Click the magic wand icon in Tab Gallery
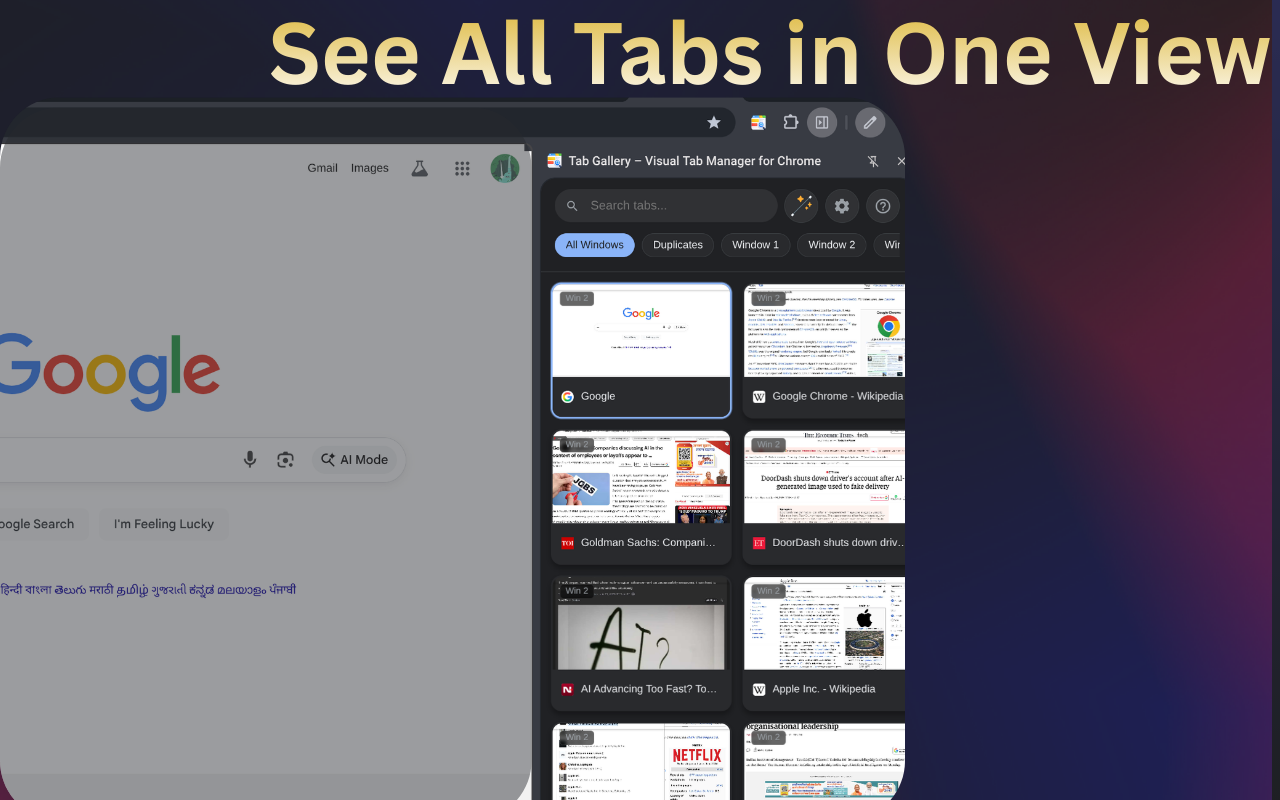Screen dimensions: 1280x800 click(x=801, y=206)
